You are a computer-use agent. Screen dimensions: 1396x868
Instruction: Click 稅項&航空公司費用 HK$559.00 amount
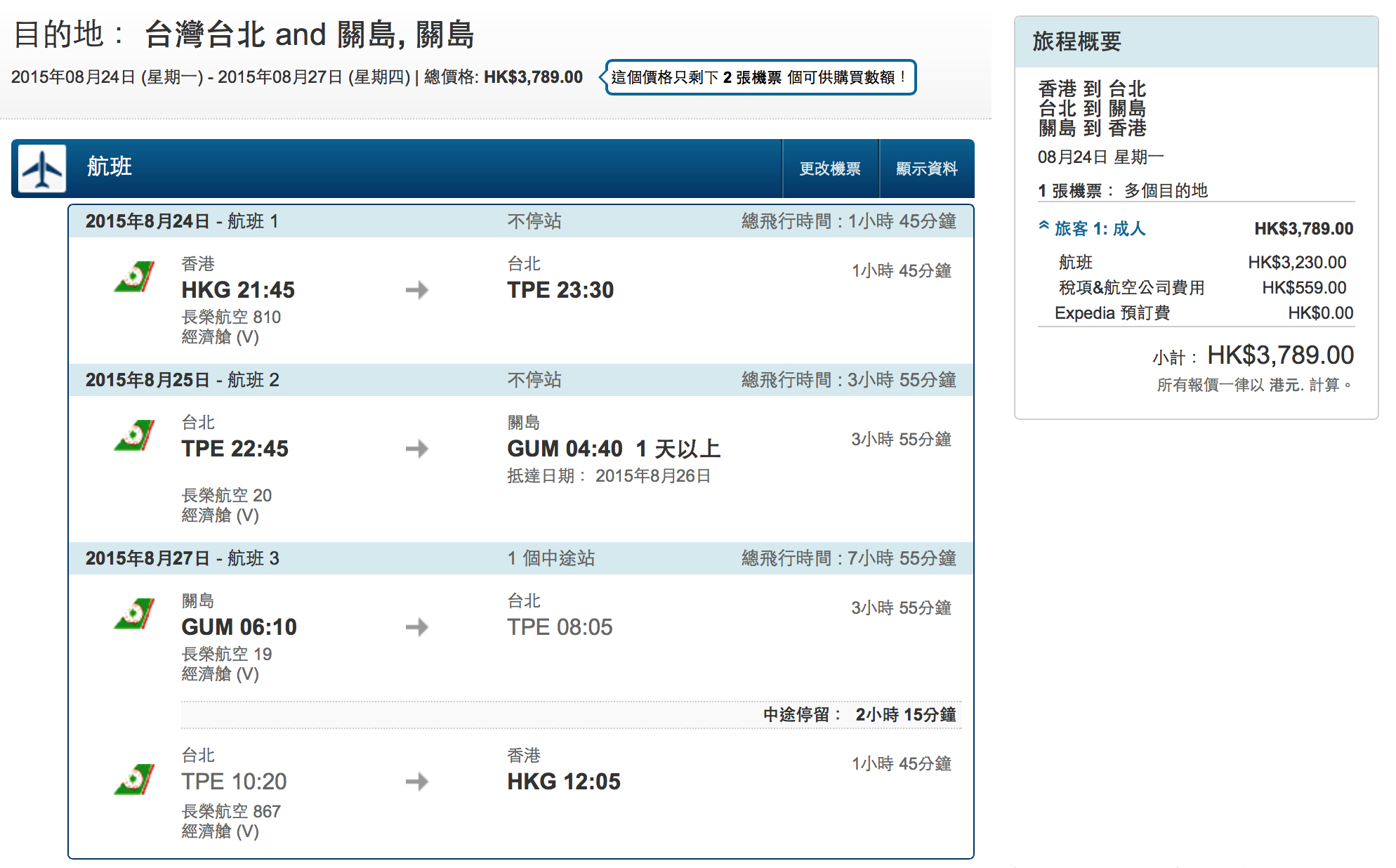[x=1304, y=288]
